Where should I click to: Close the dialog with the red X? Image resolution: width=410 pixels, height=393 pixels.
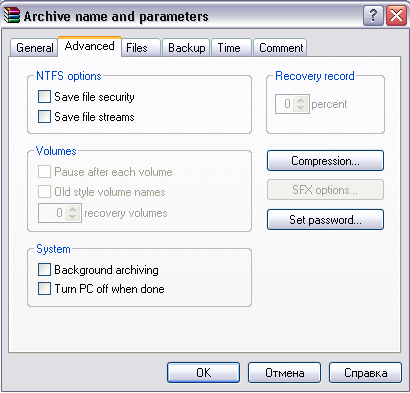click(x=396, y=15)
